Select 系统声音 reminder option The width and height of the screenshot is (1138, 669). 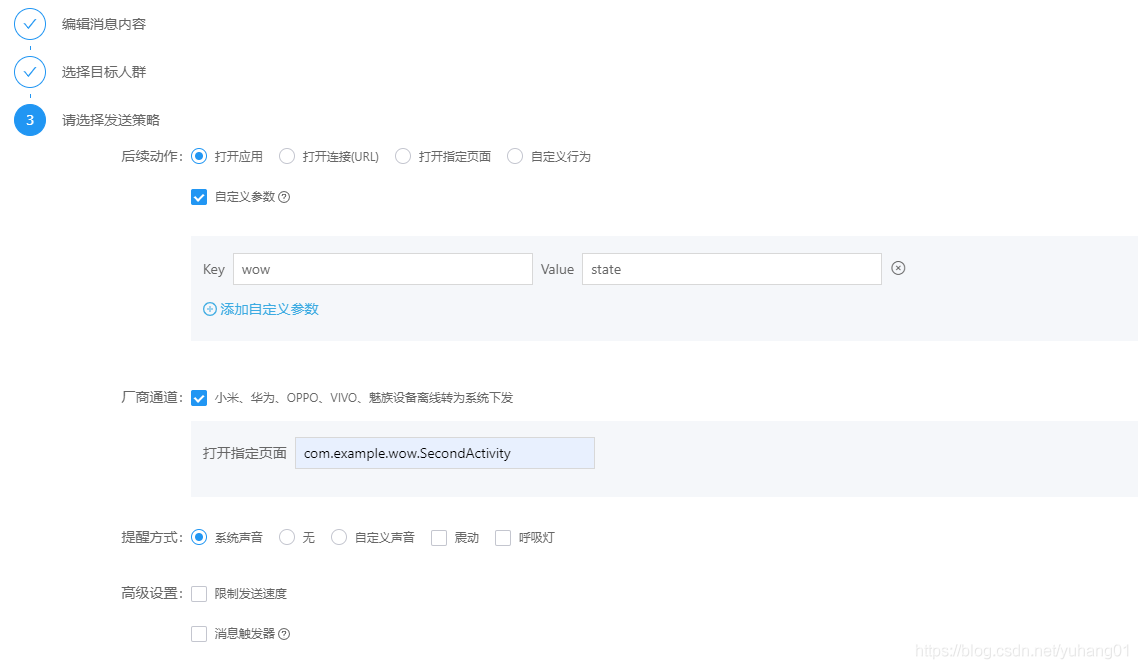coord(199,538)
